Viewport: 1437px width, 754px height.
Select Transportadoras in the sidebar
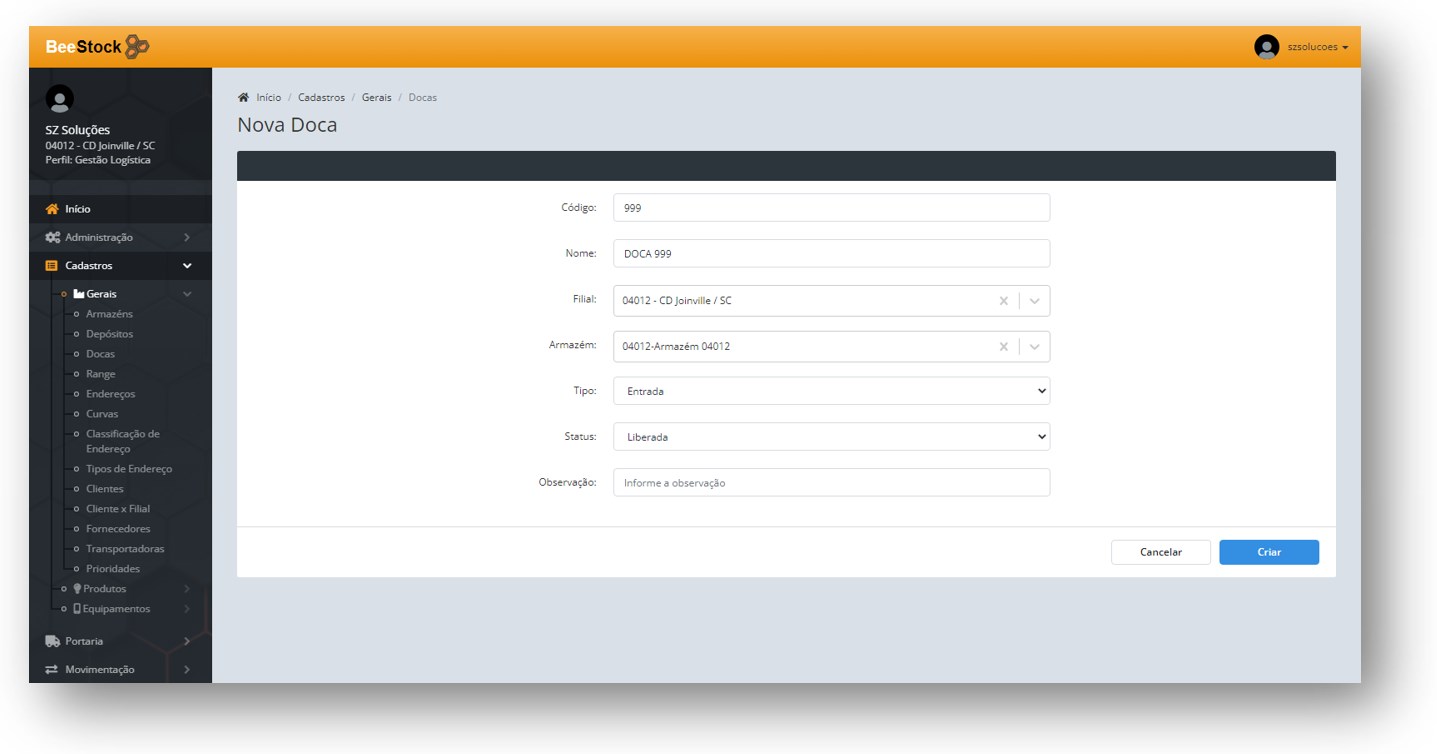click(125, 549)
